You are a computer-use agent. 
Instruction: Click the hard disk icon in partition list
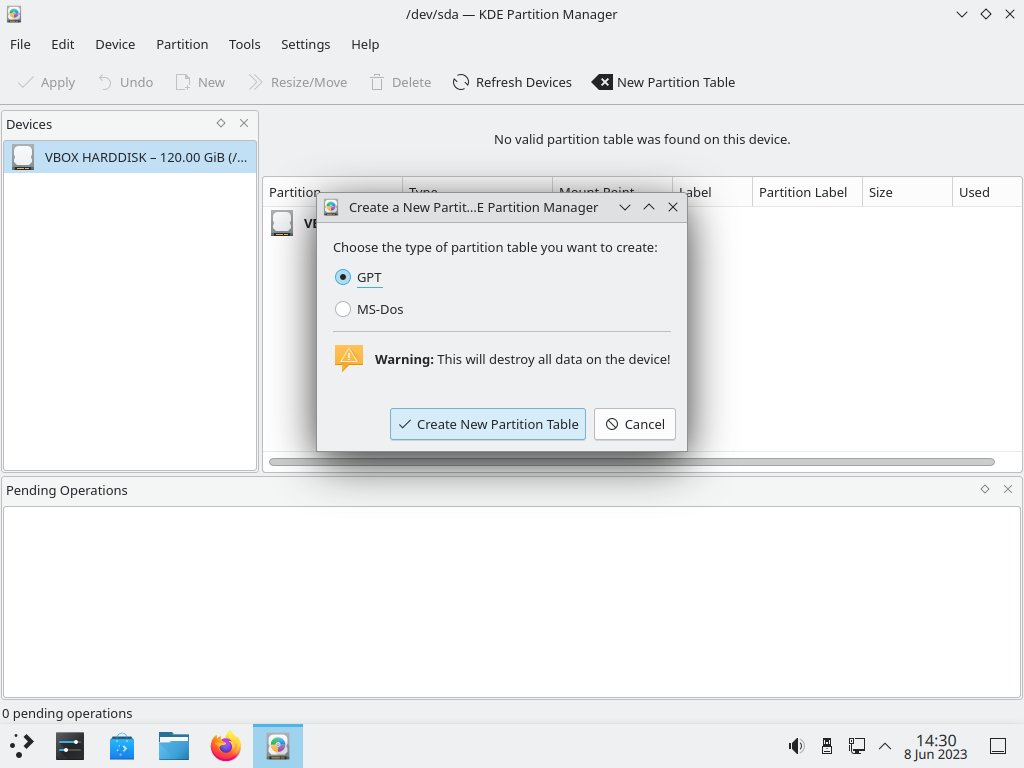tap(282, 223)
